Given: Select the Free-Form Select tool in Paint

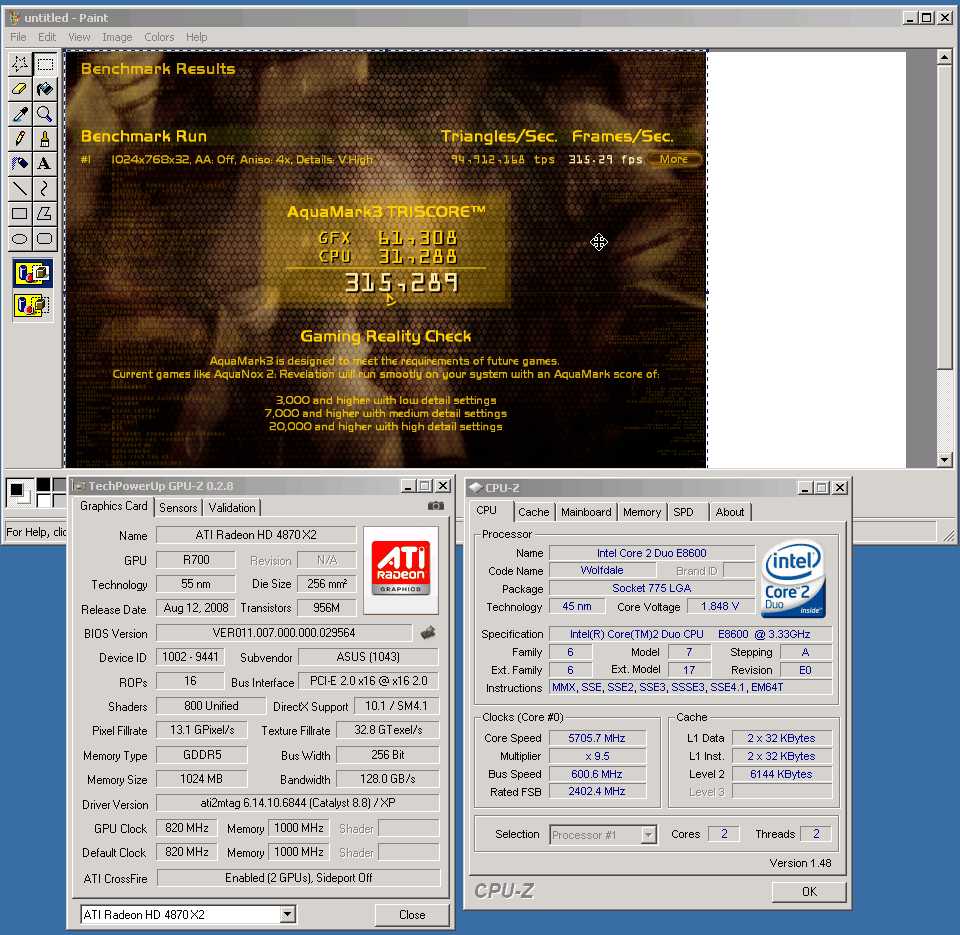Looking at the screenshot, I should click(20, 64).
